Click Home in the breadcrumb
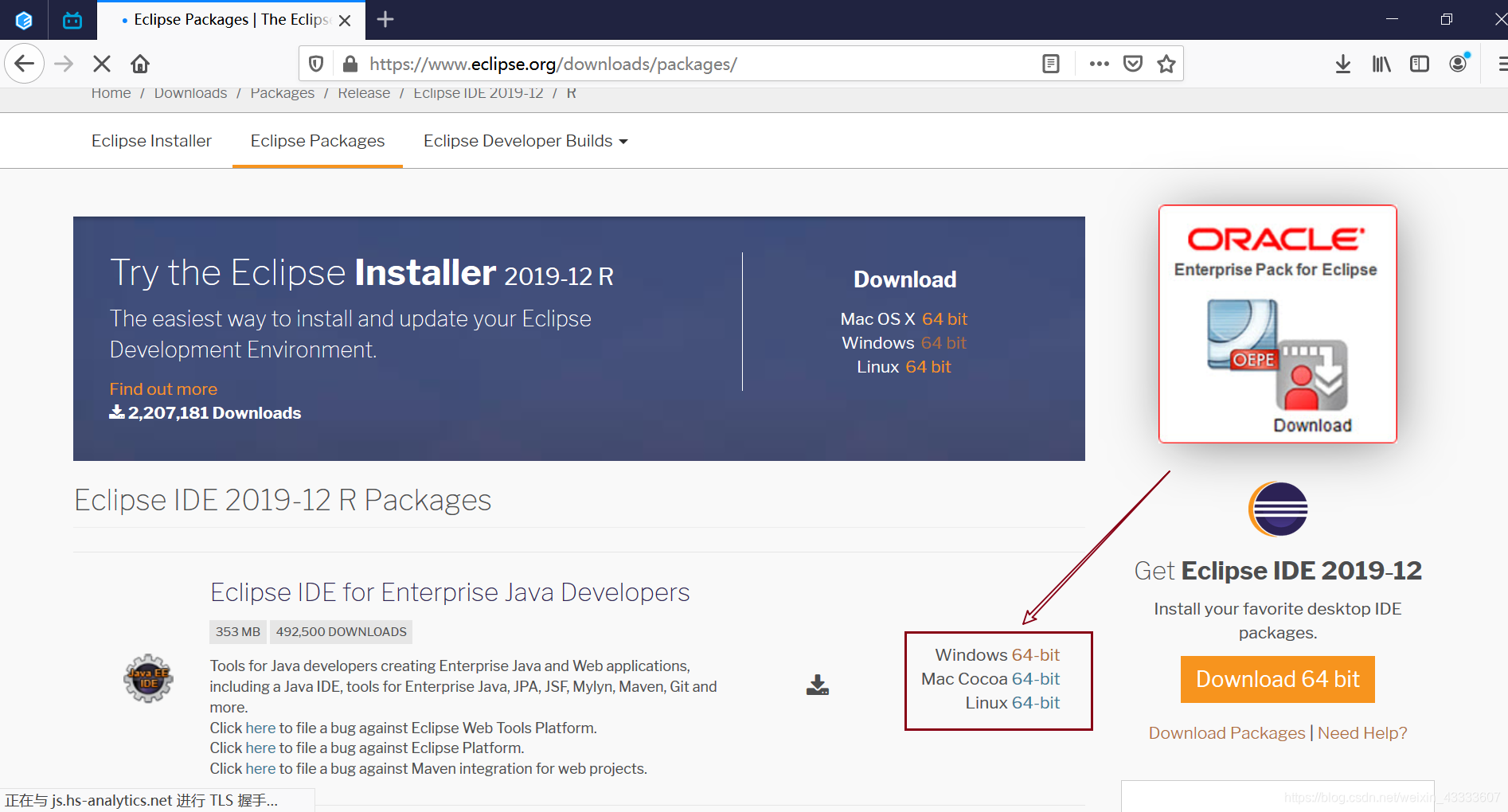Viewport: 1508px width, 812px height. click(111, 93)
